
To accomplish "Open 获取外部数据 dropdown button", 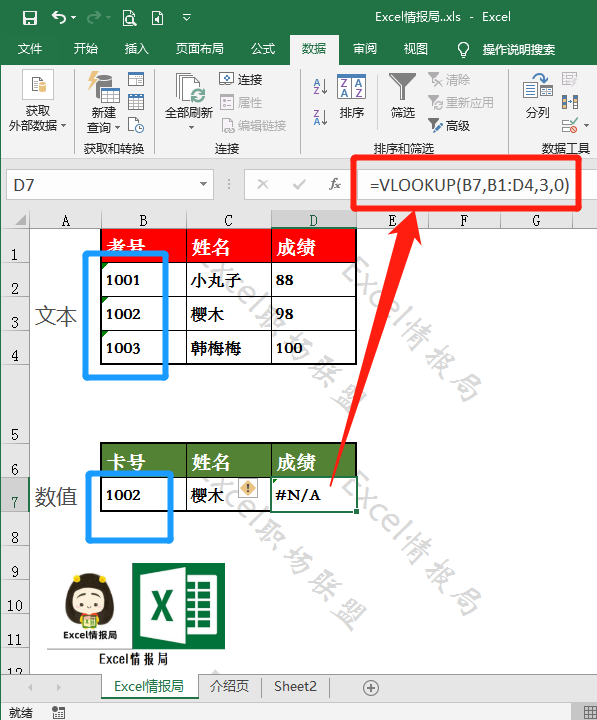I will click(x=38, y=101).
